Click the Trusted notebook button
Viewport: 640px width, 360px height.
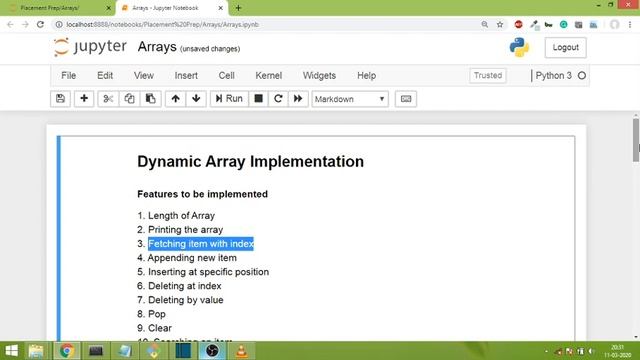click(488, 76)
